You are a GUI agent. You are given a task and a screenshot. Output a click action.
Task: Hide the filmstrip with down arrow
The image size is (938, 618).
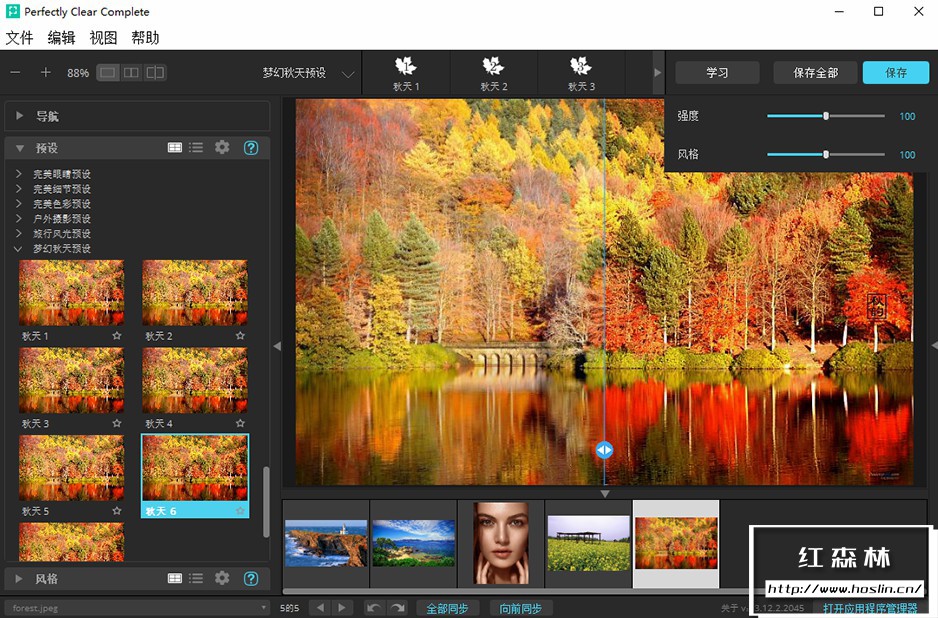[x=605, y=494]
